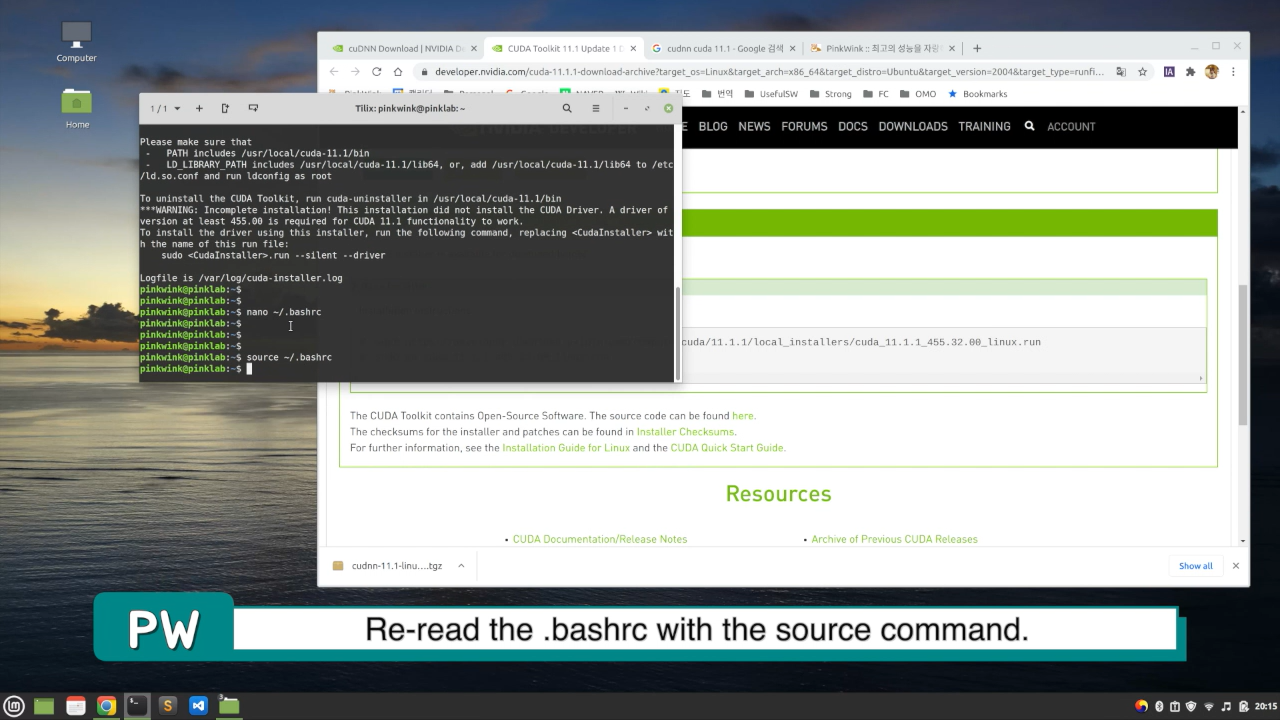
Task: Open the Bookmarks star shortcut
Action: click(x=978, y=94)
